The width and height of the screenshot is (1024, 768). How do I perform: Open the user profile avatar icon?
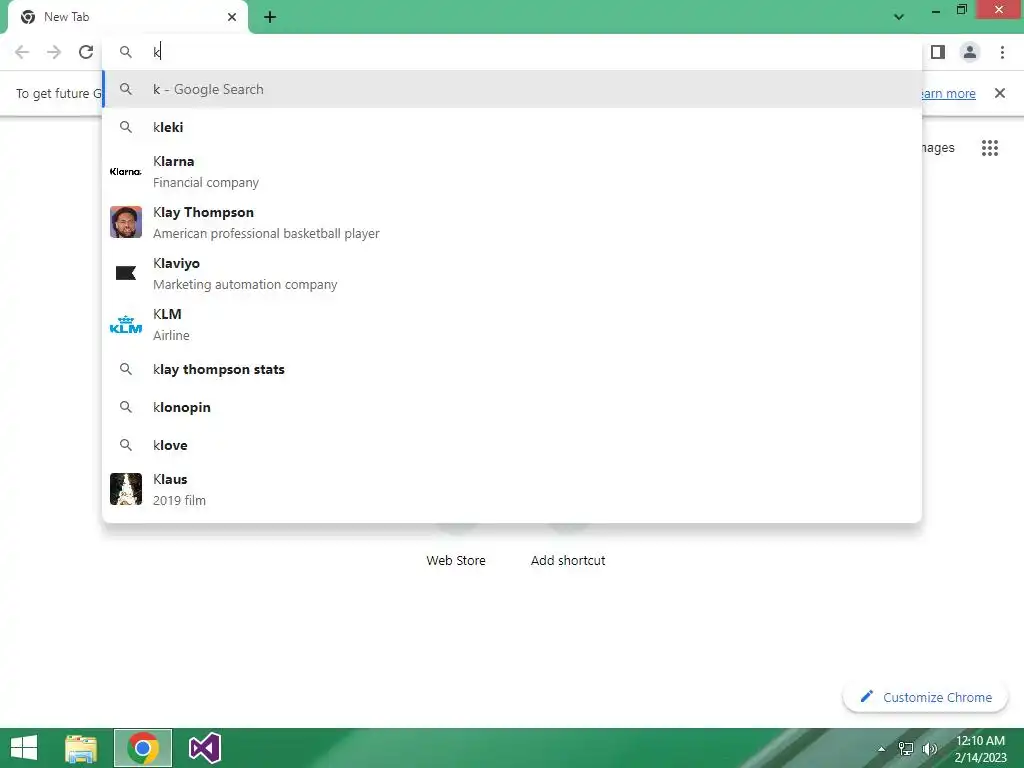(970, 52)
